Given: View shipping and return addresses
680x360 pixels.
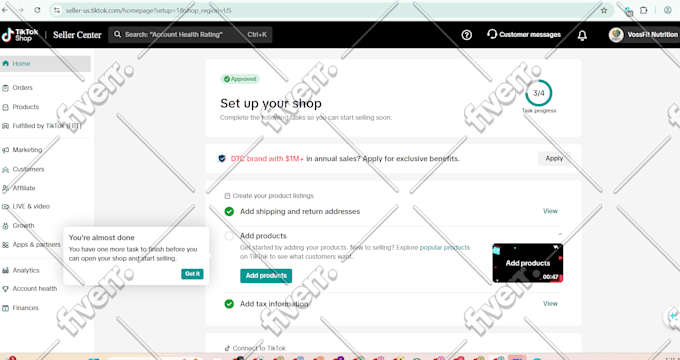Looking at the screenshot, I should pos(550,211).
